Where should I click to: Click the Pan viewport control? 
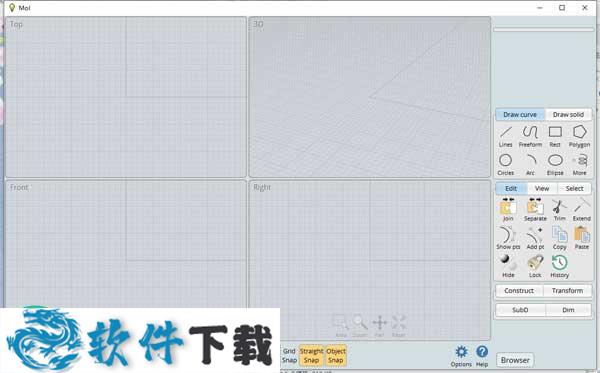379,326
